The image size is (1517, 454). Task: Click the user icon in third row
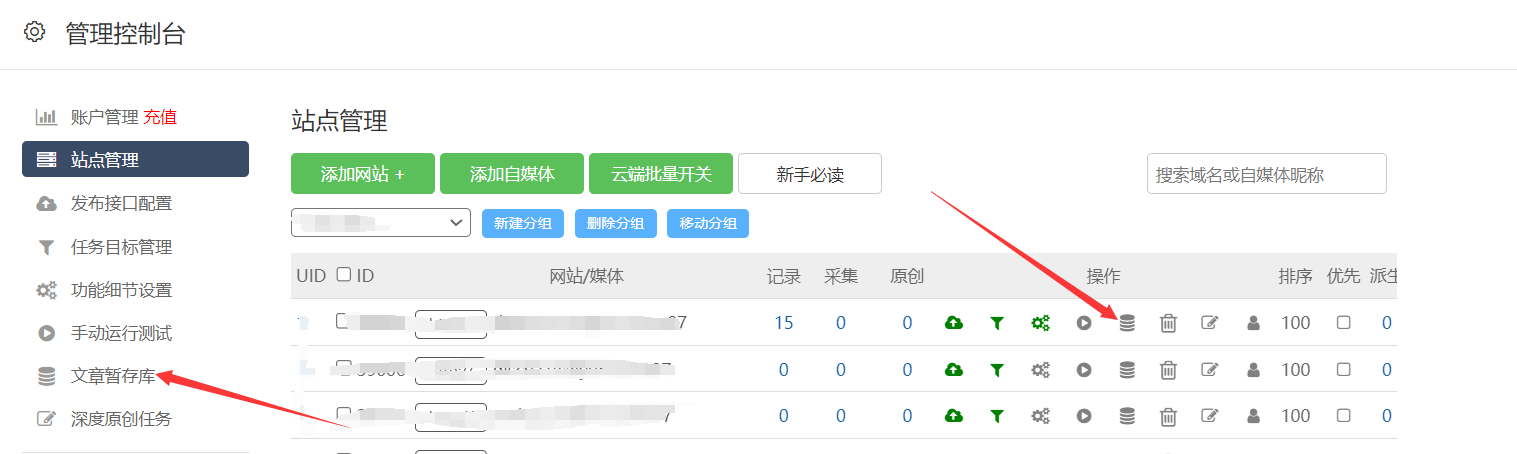1253,415
